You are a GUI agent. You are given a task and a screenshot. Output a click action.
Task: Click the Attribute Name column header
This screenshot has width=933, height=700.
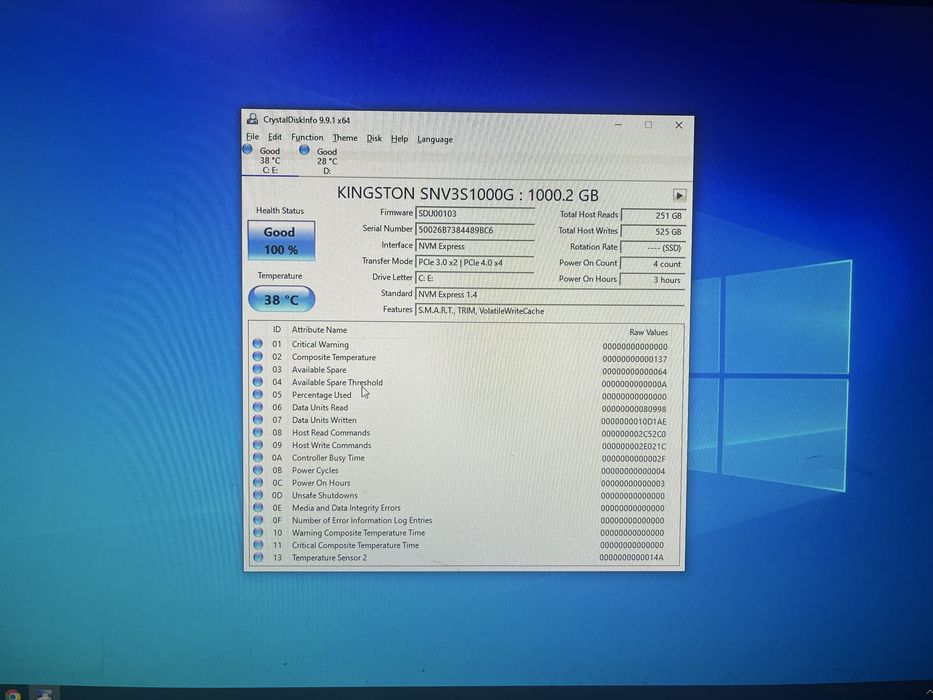coord(319,330)
